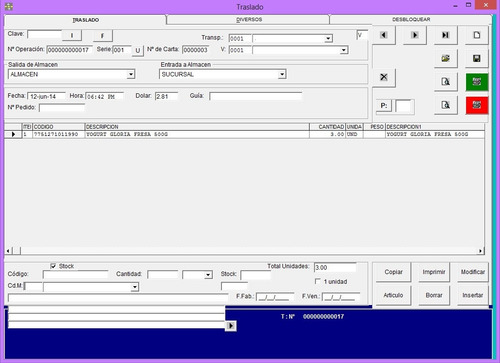Click the preview icon beside green button

tap(445, 82)
